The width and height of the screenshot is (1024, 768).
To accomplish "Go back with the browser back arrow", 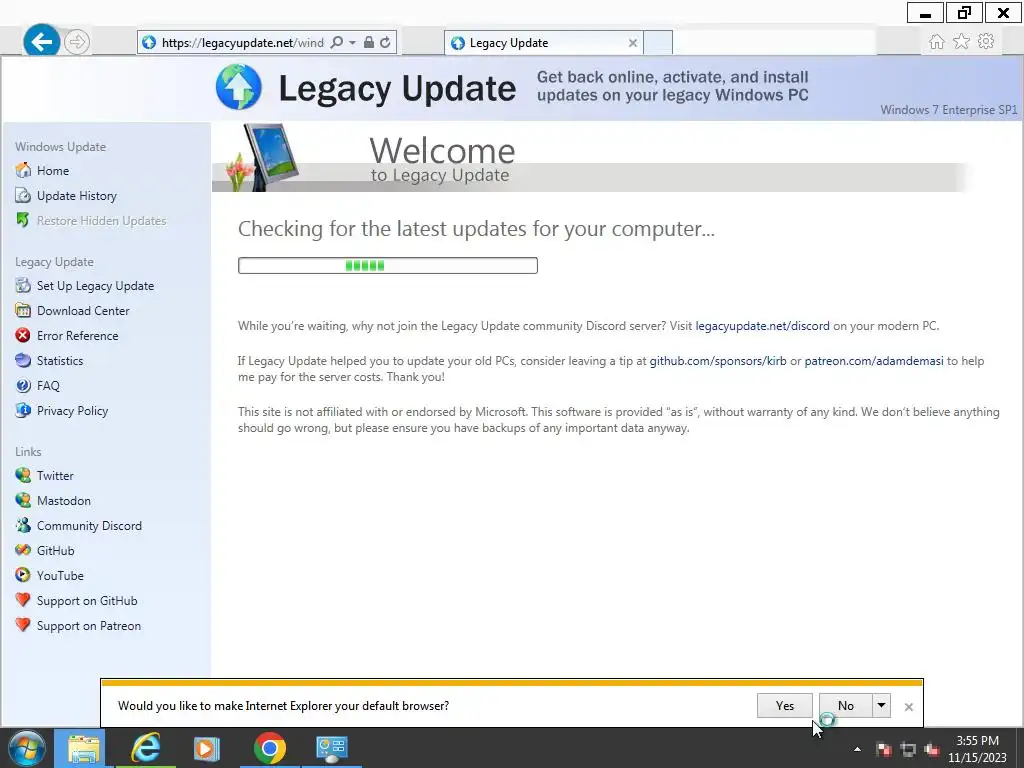I will (x=42, y=42).
